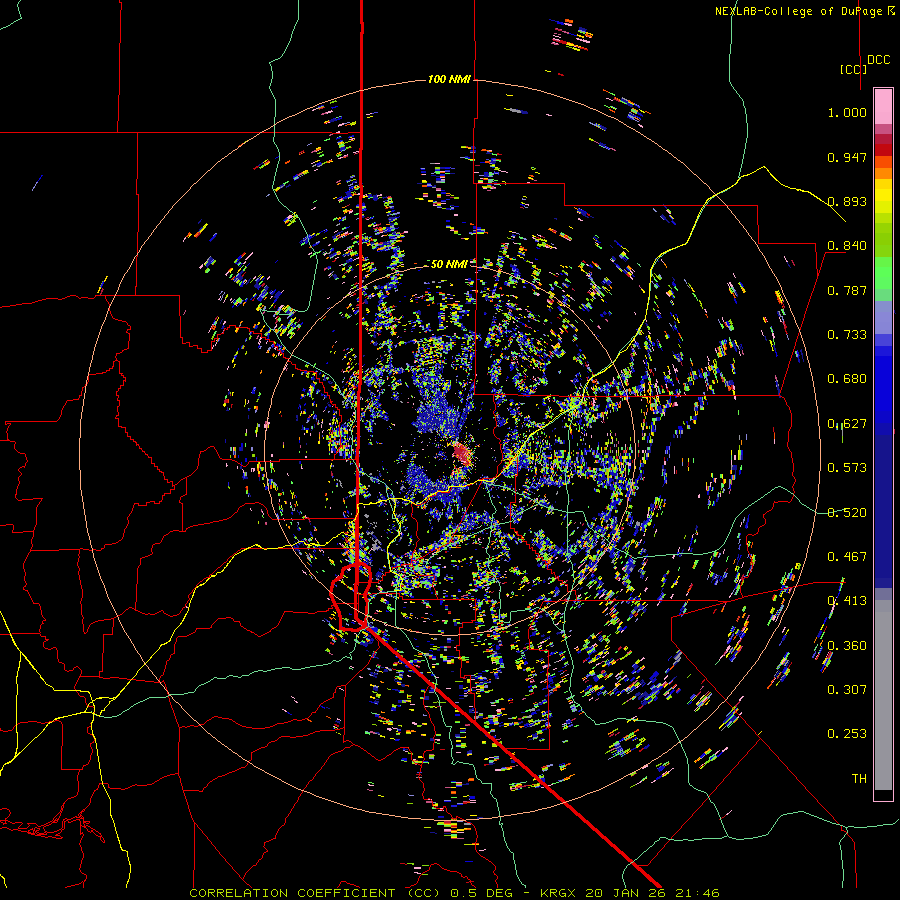Select the 0.467 scale value
This screenshot has height=900, width=900.
[847, 557]
